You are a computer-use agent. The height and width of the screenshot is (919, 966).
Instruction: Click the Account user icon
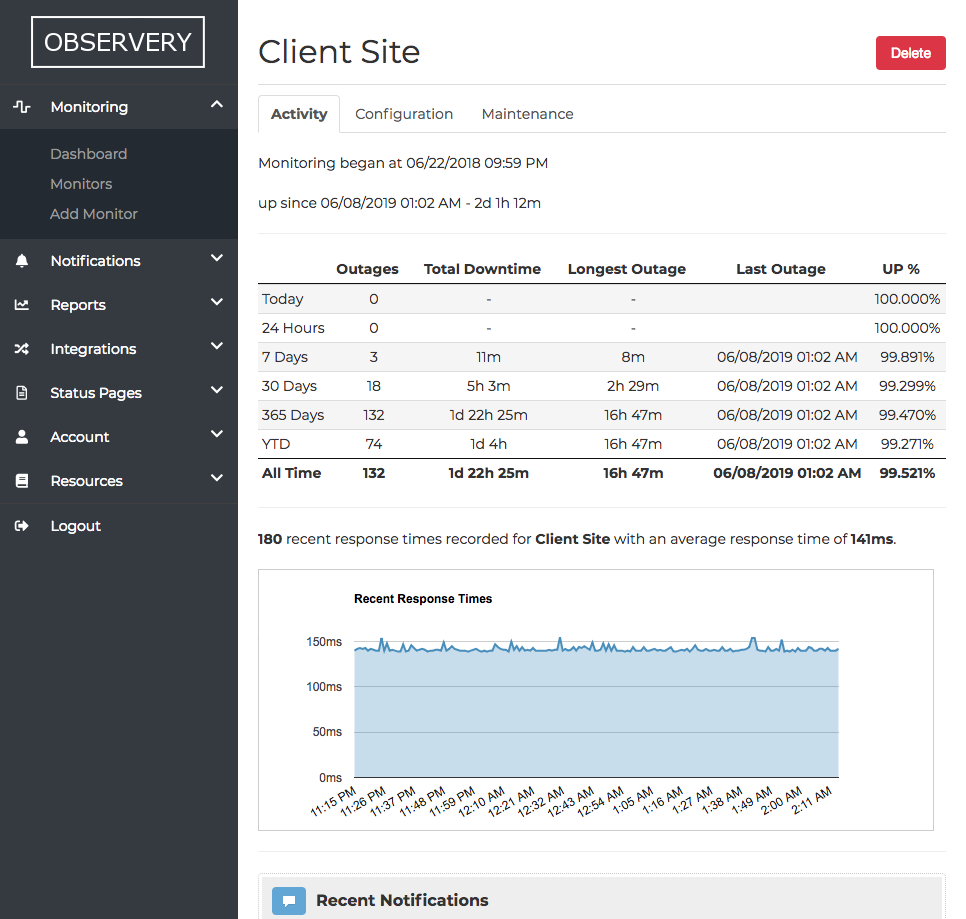[x=22, y=437]
